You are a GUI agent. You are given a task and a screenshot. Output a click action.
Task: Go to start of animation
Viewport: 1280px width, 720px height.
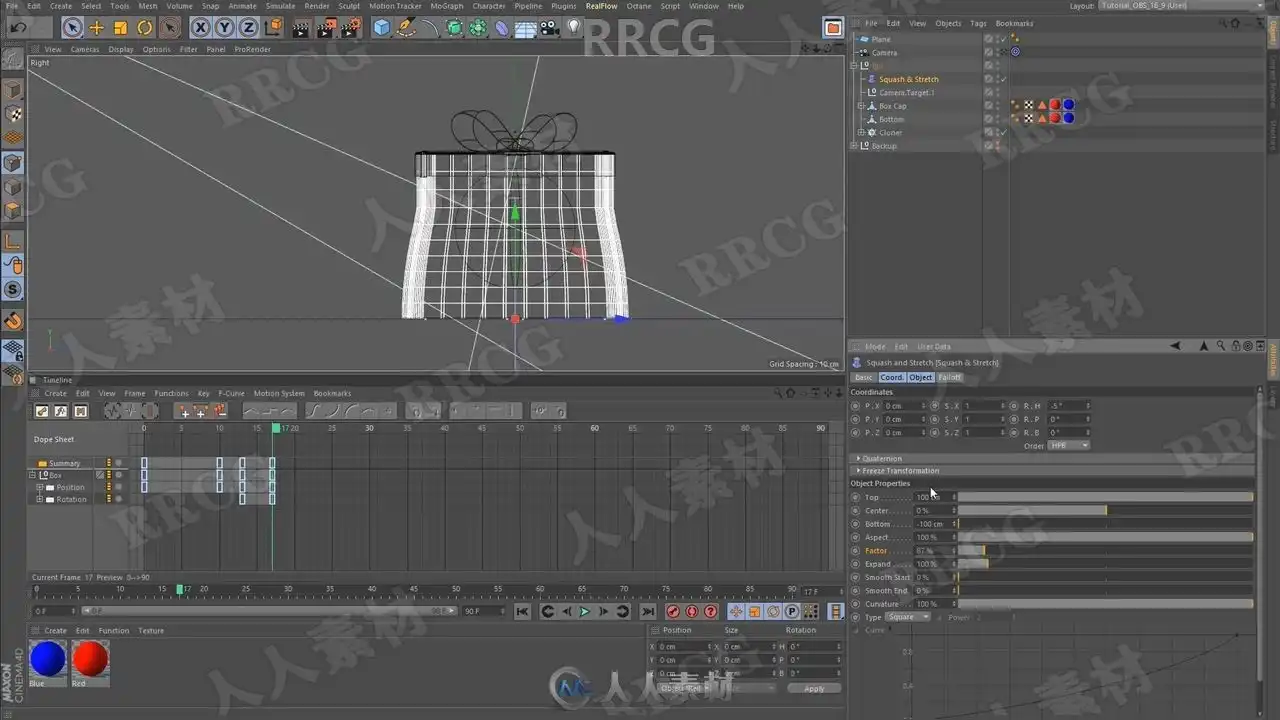522,612
